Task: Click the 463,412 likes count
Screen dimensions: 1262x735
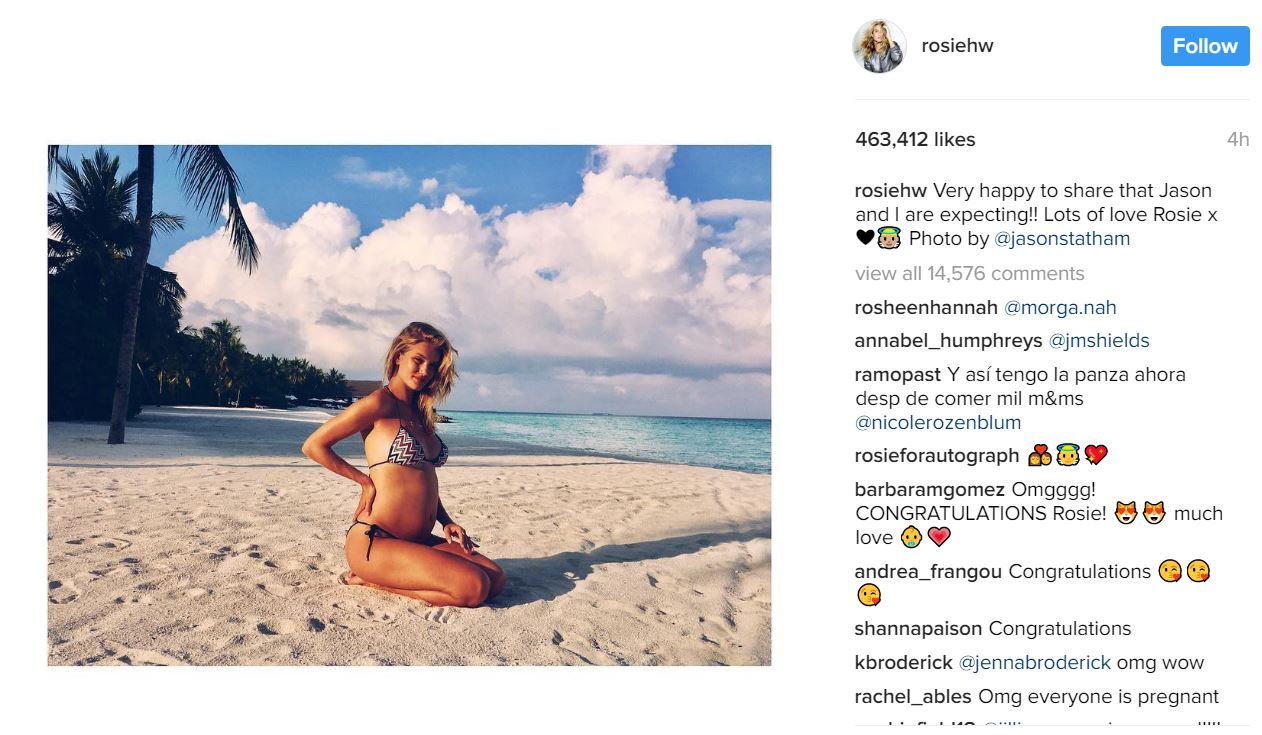Action: [x=915, y=140]
